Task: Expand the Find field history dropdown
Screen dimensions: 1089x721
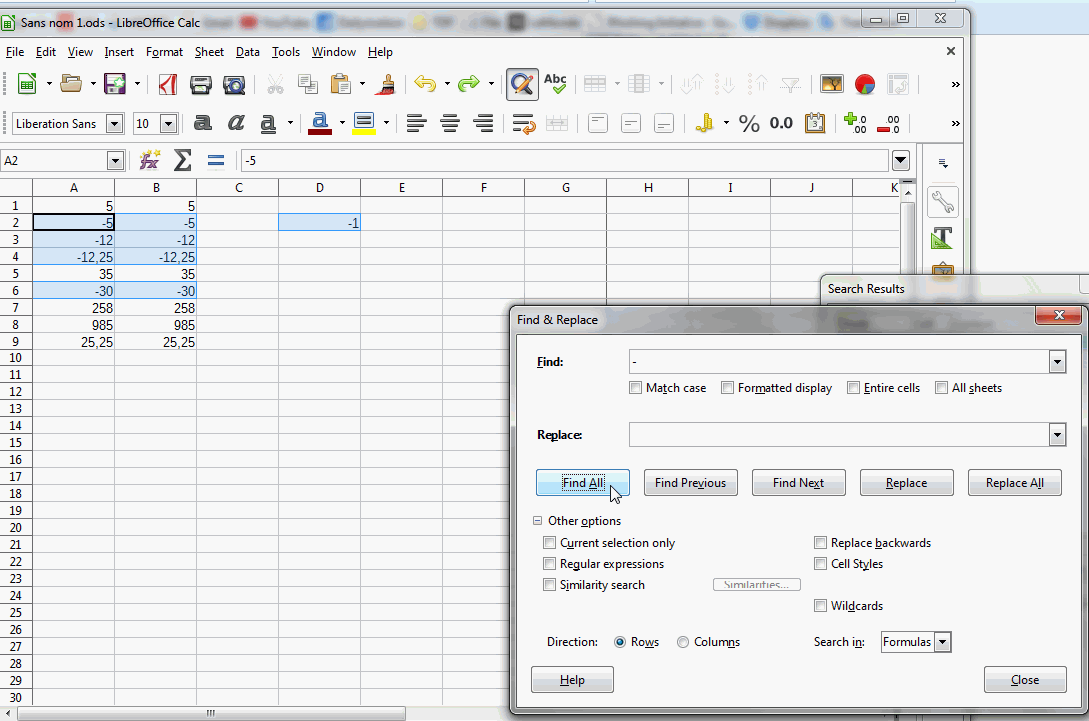Action: coord(1057,362)
